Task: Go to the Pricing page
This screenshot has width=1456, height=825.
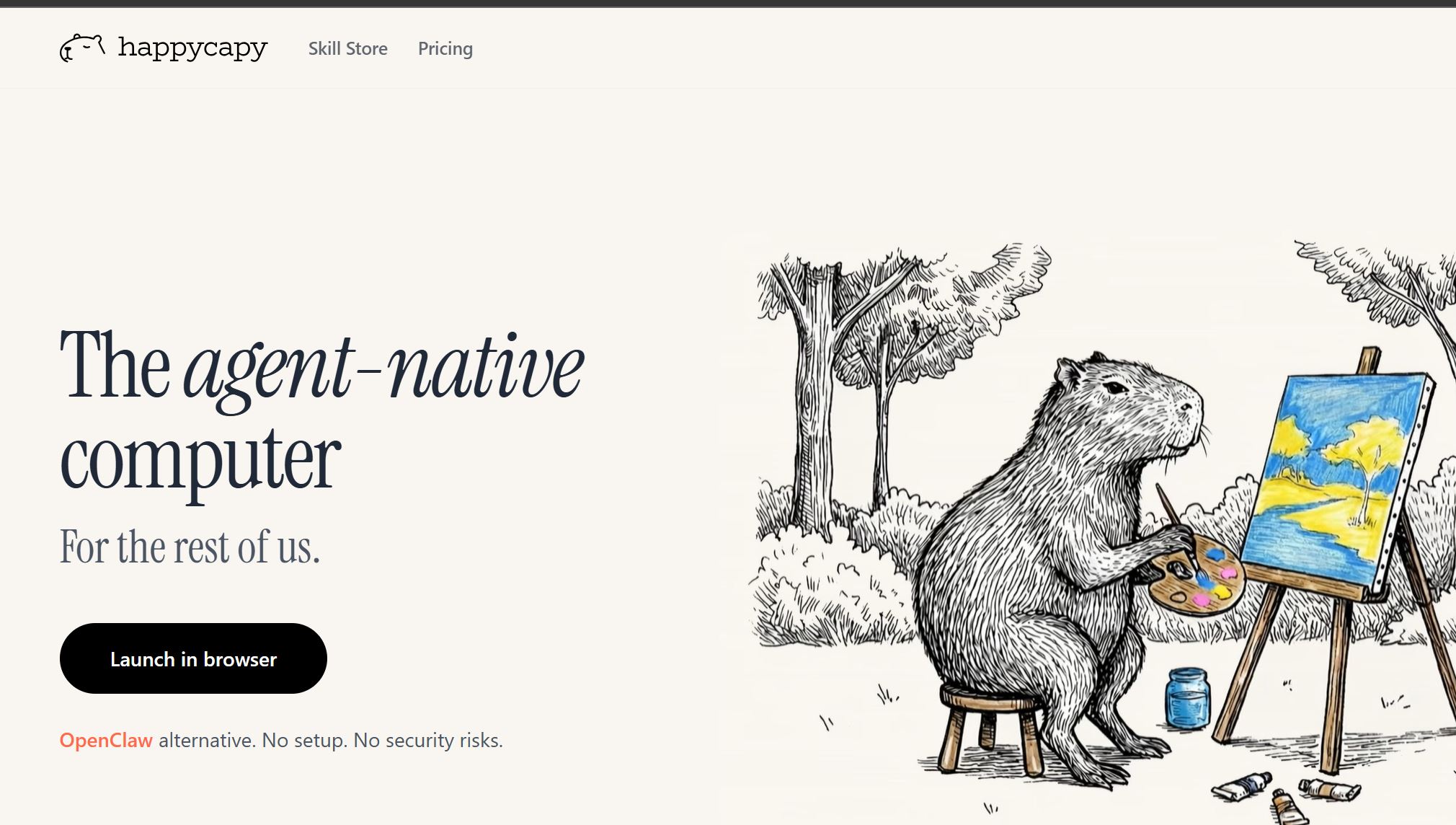Action: [445, 48]
